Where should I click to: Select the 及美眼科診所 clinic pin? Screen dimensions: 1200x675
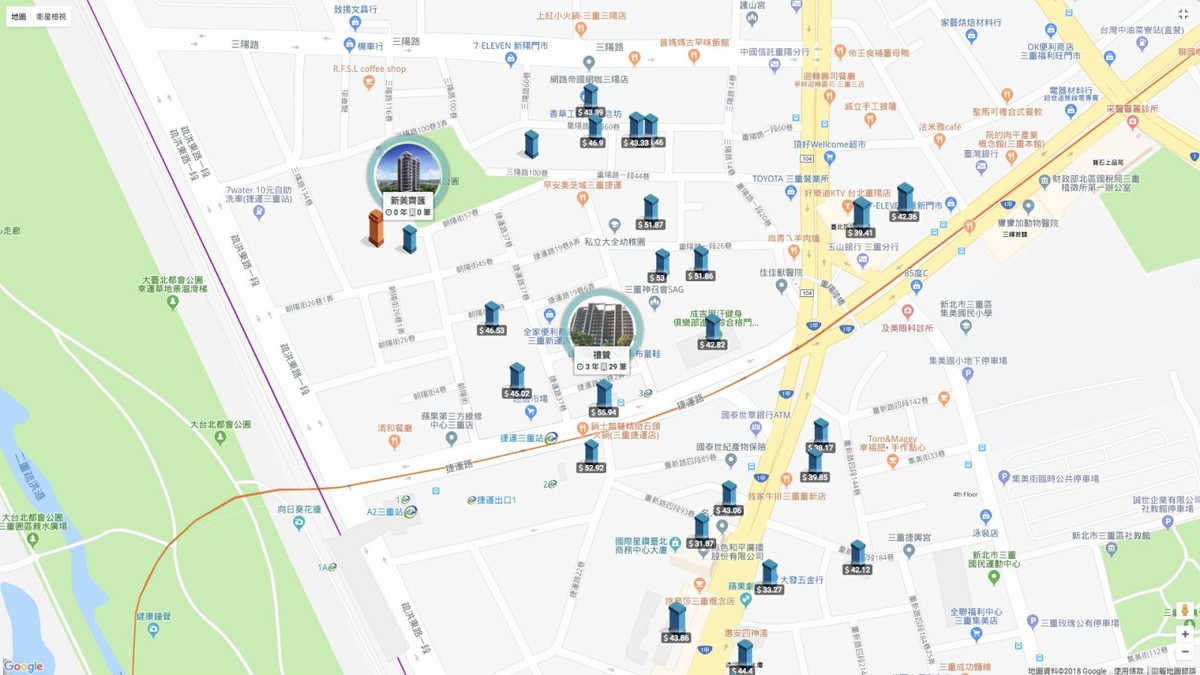point(907,313)
